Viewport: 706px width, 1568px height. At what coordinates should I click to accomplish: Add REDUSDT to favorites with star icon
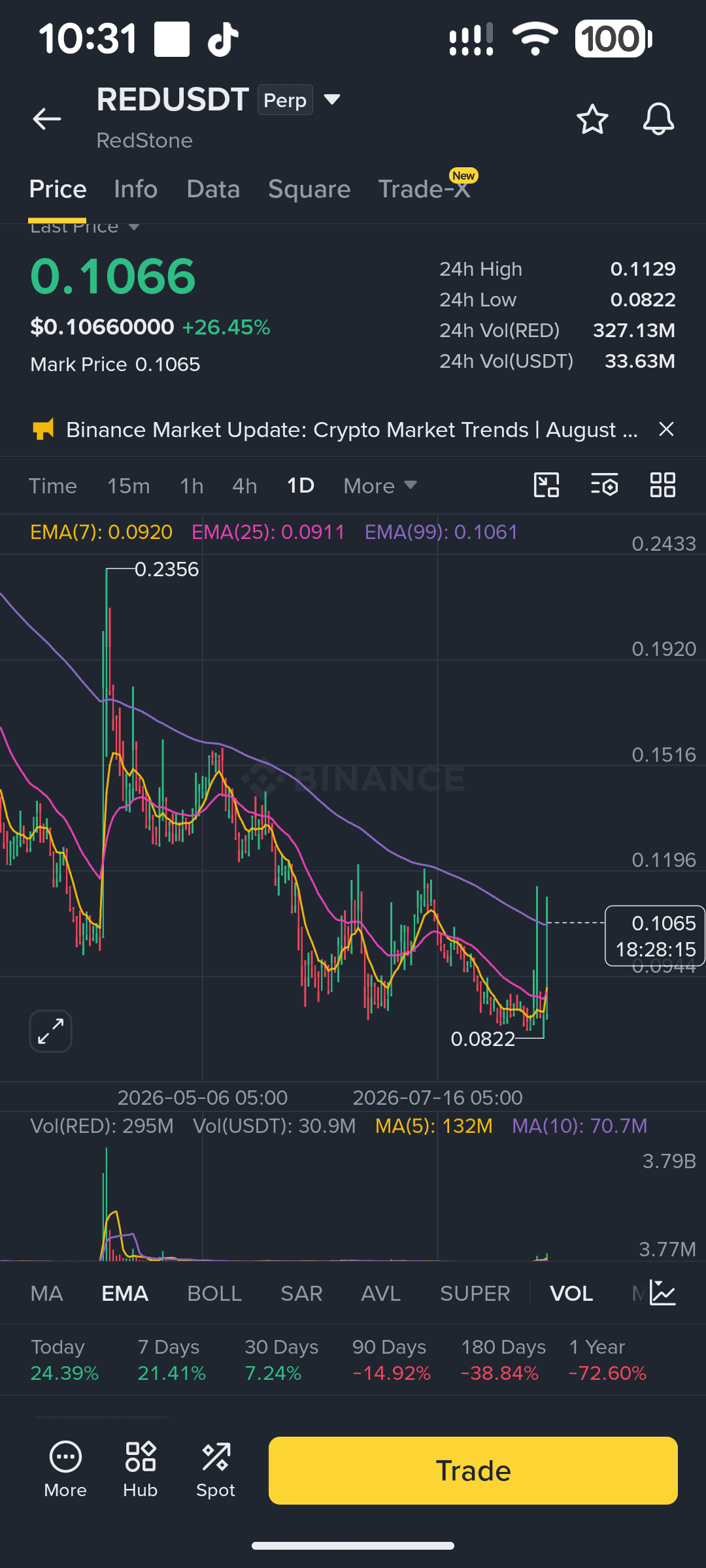click(592, 119)
